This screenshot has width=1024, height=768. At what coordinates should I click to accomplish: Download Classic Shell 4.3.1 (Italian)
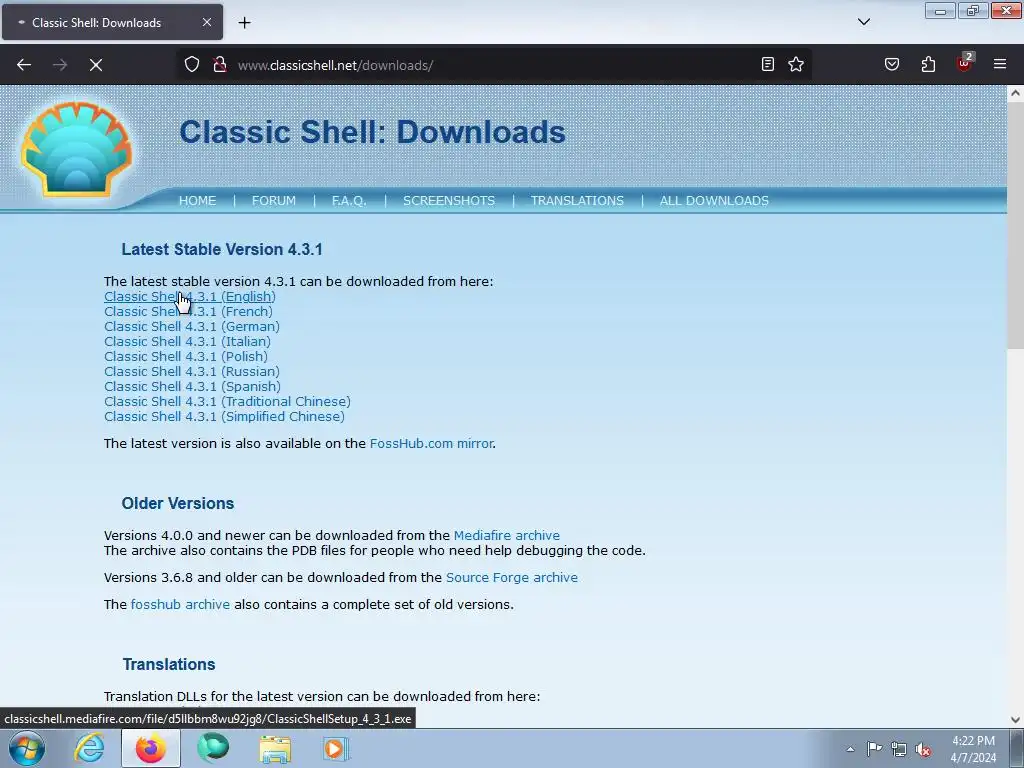click(x=187, y=342)
